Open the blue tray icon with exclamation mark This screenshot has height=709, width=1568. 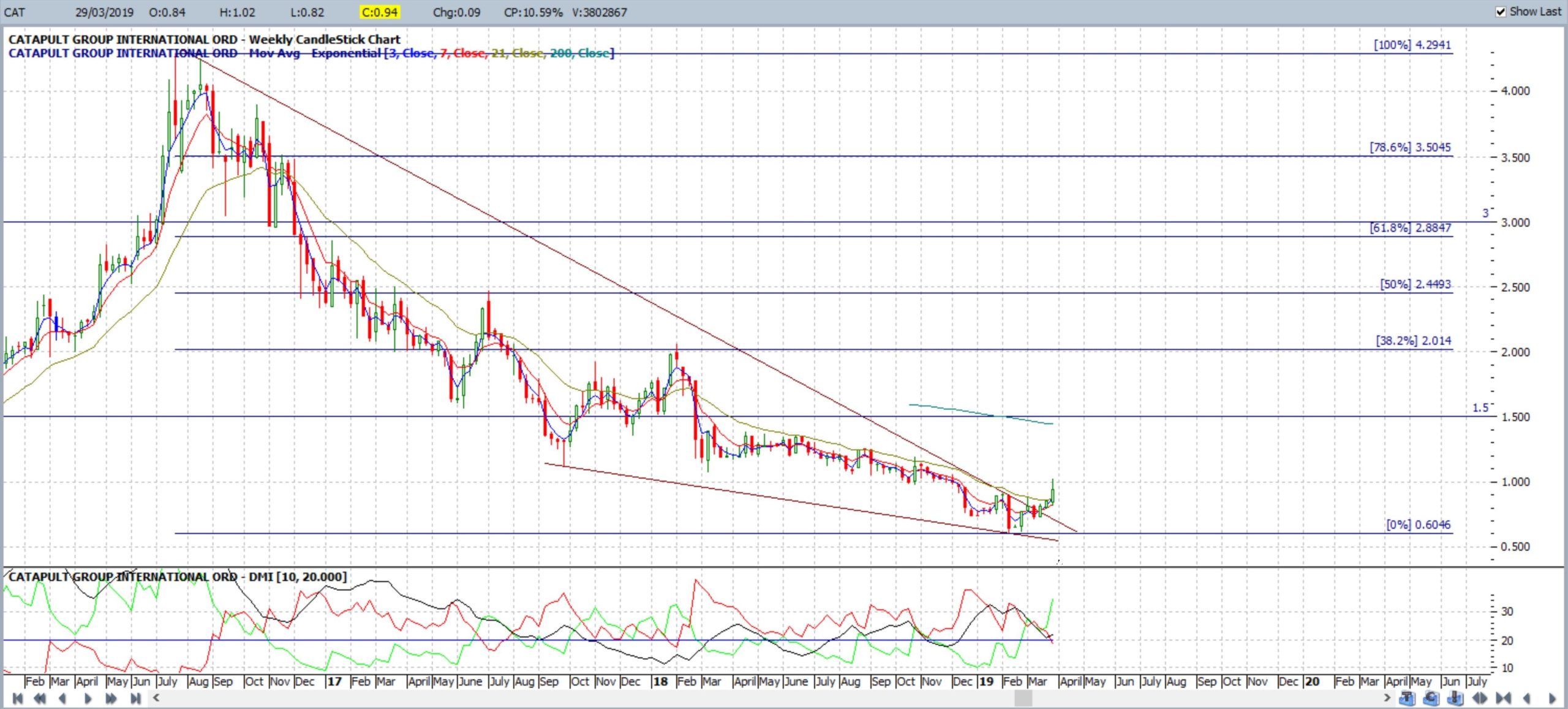[1455, 698]
